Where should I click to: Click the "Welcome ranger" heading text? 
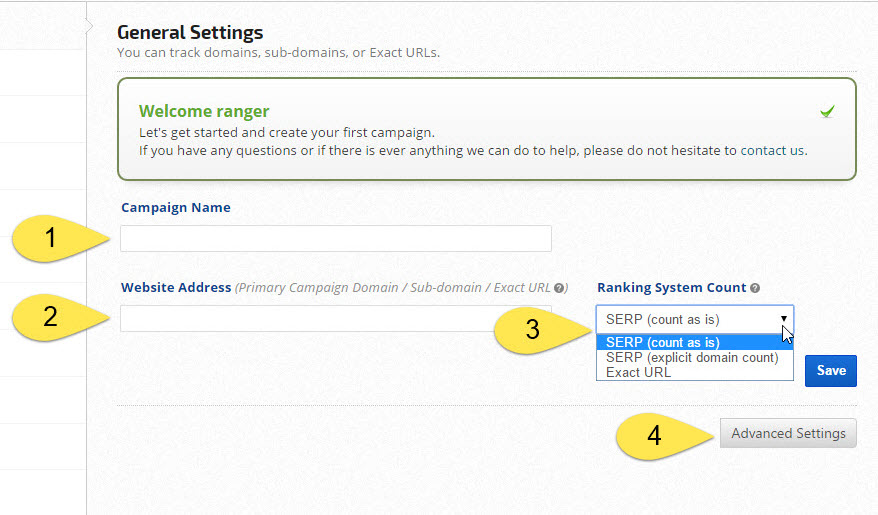[x=204, y=111]
